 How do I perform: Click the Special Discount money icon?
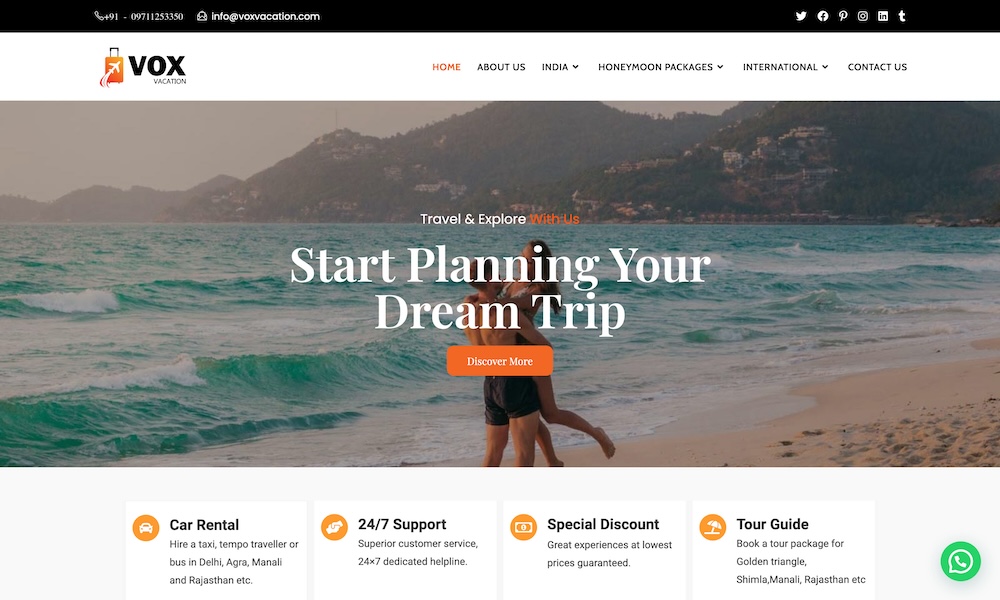pos(524,527)
